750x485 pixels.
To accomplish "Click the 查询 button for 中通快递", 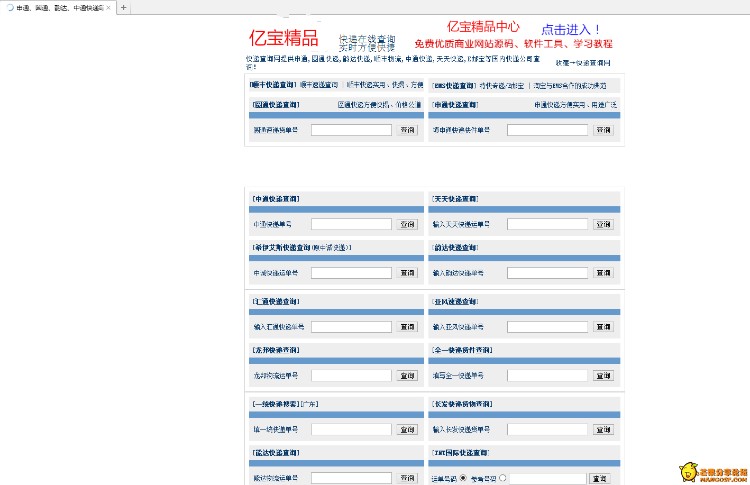I will (x=407, y=224).
